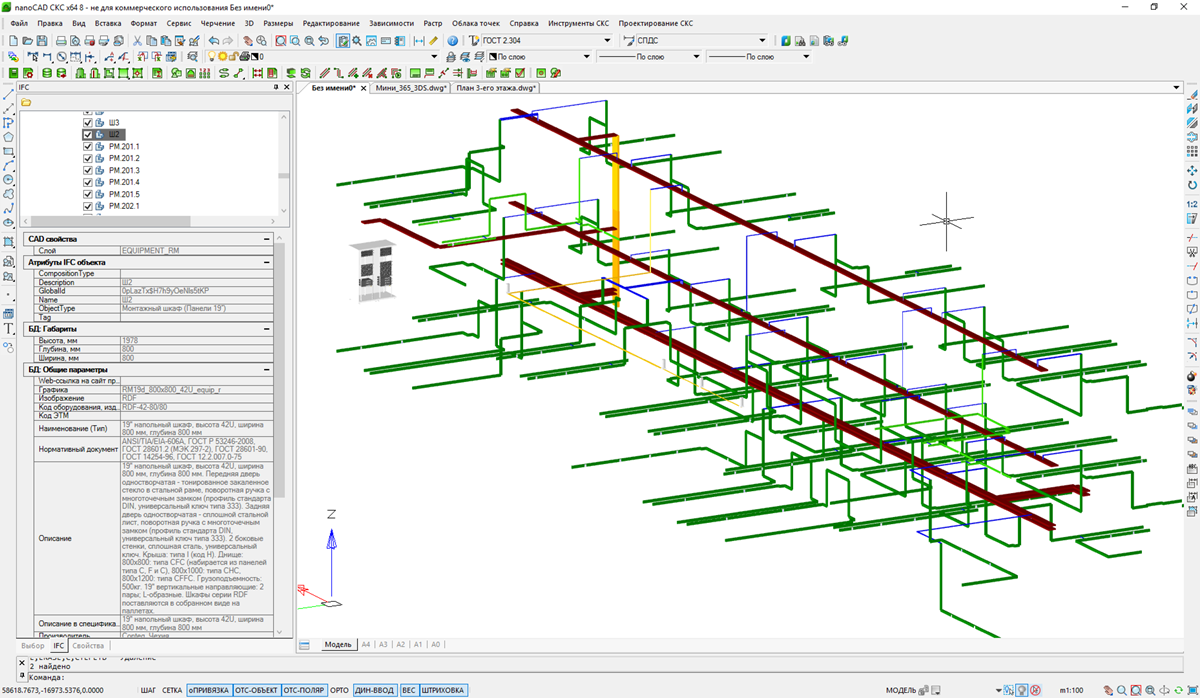Uncheck the РМ.201.2 checkbox
The image size is (1200, 698).
tap(88, 158)
